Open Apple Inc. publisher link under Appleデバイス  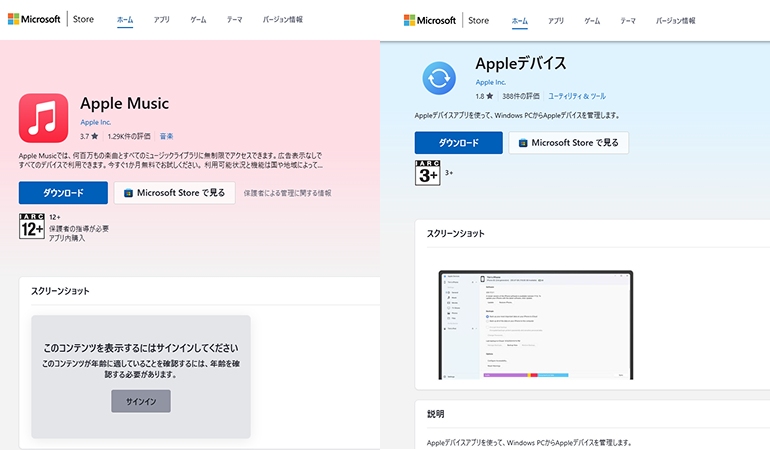tap(491, 82)
